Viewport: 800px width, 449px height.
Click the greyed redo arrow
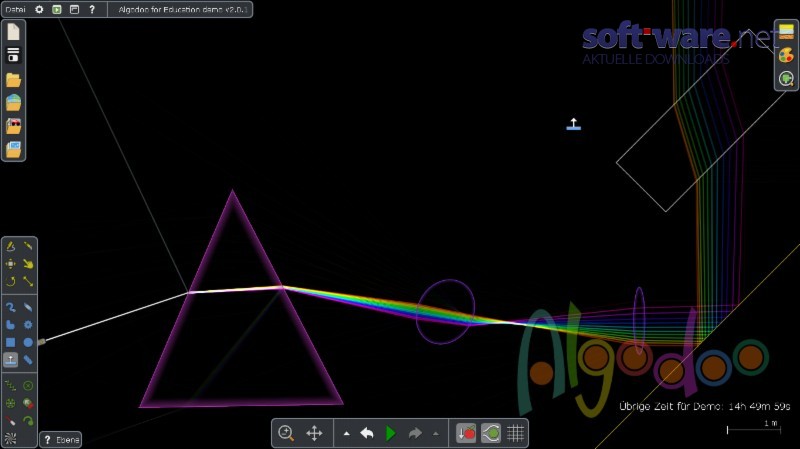pos(415,433)
